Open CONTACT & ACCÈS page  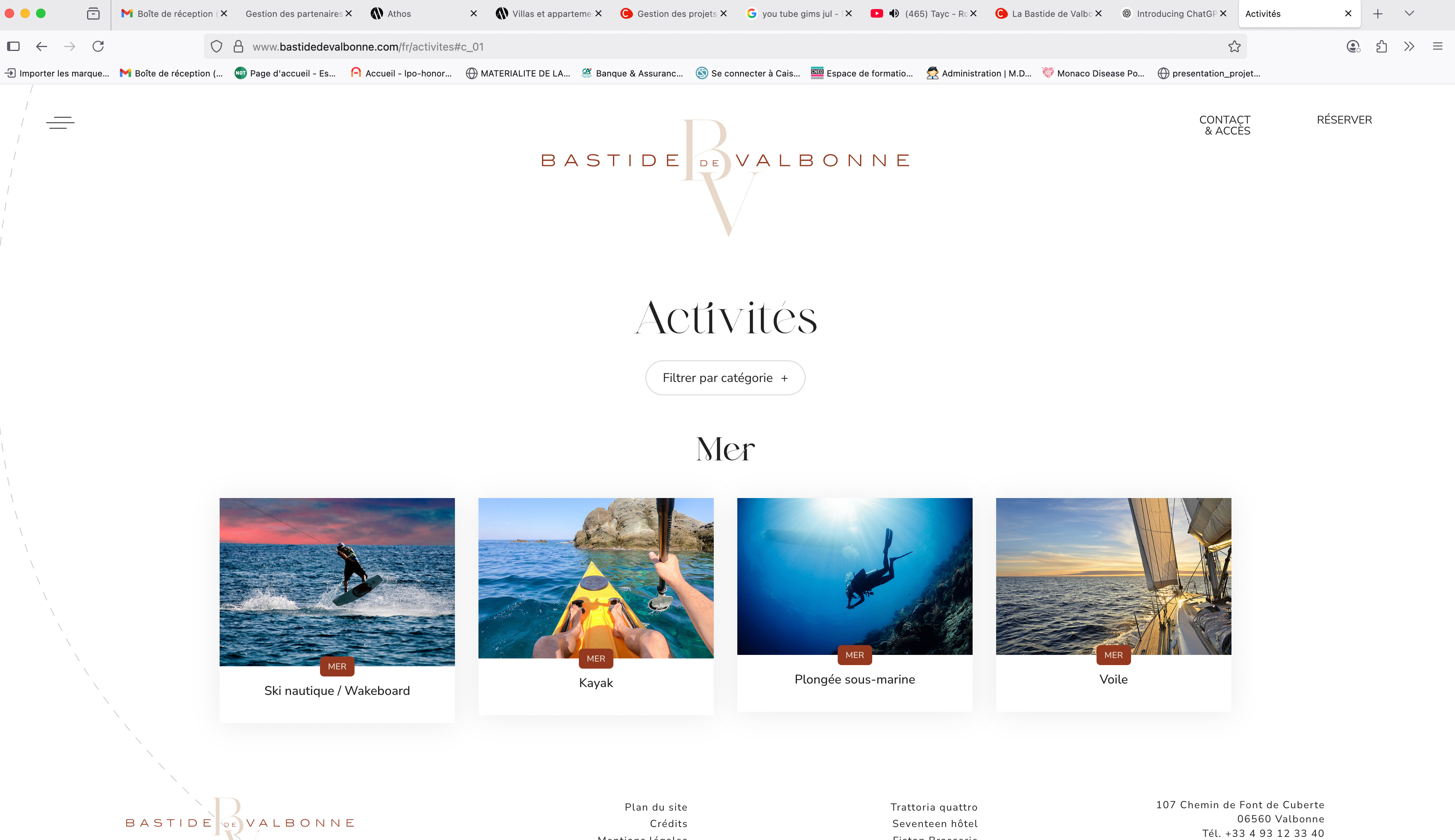click(x=1224, y=125)
